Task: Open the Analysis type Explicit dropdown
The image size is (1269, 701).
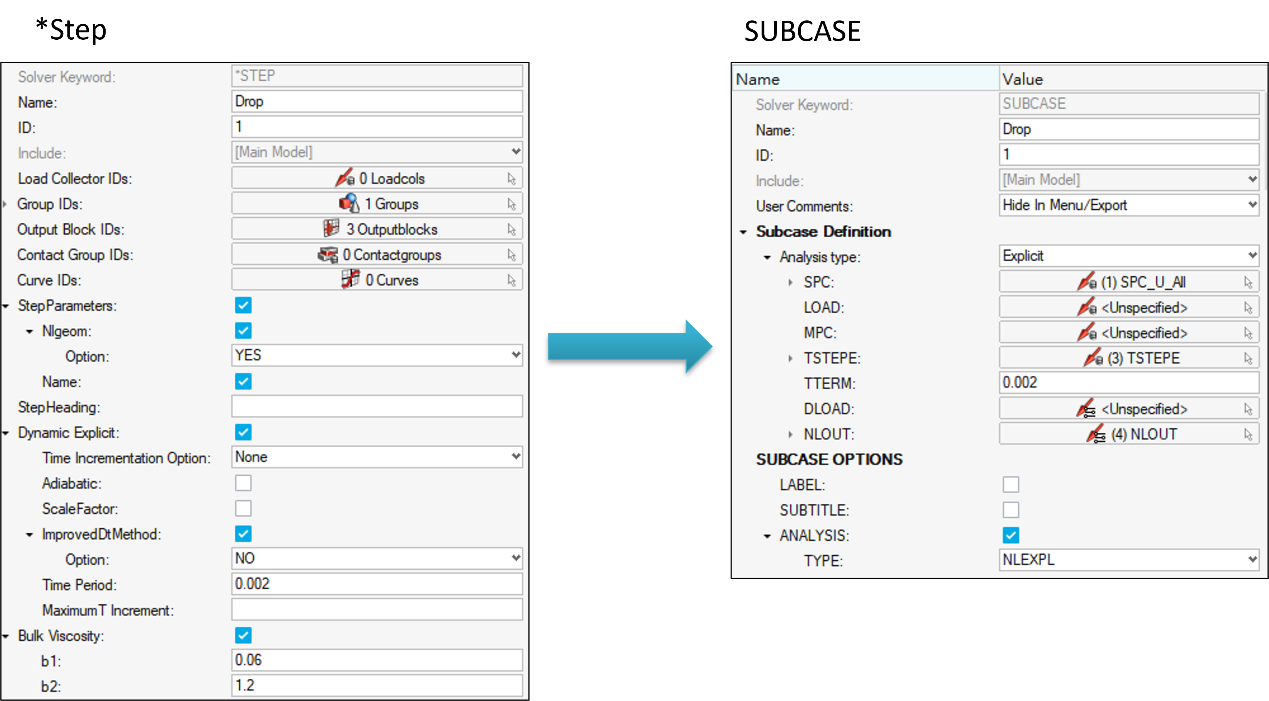Action: click(x=1129, y=256)
